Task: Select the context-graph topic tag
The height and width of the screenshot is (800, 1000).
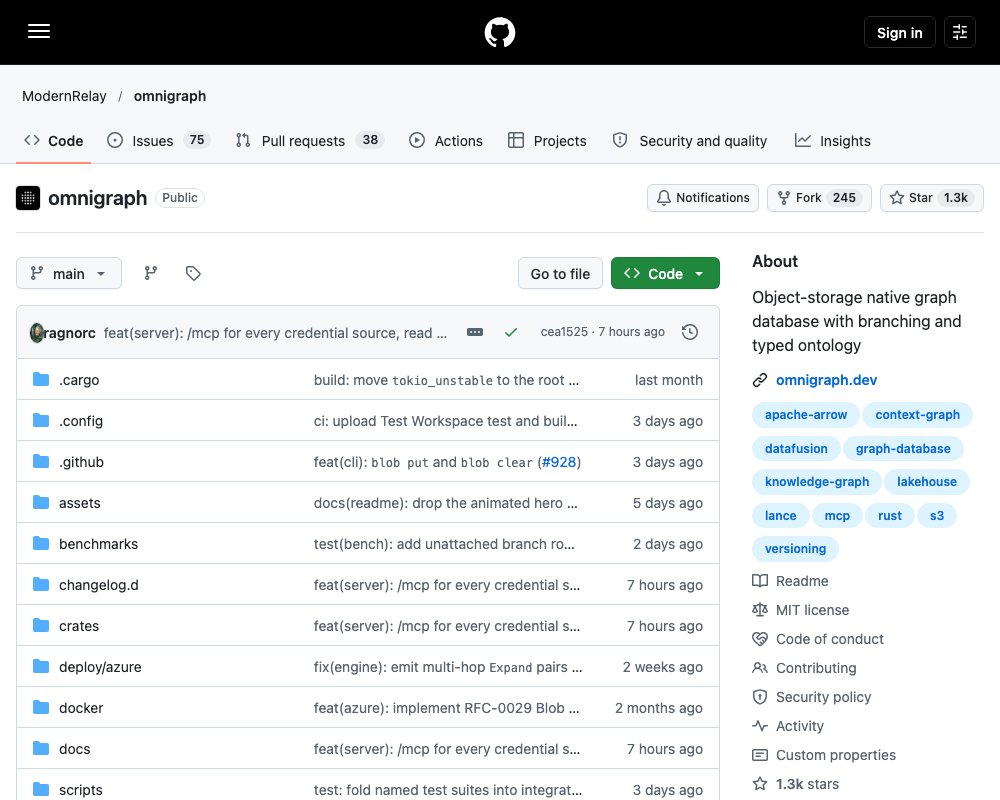Action: pos(917,415)
